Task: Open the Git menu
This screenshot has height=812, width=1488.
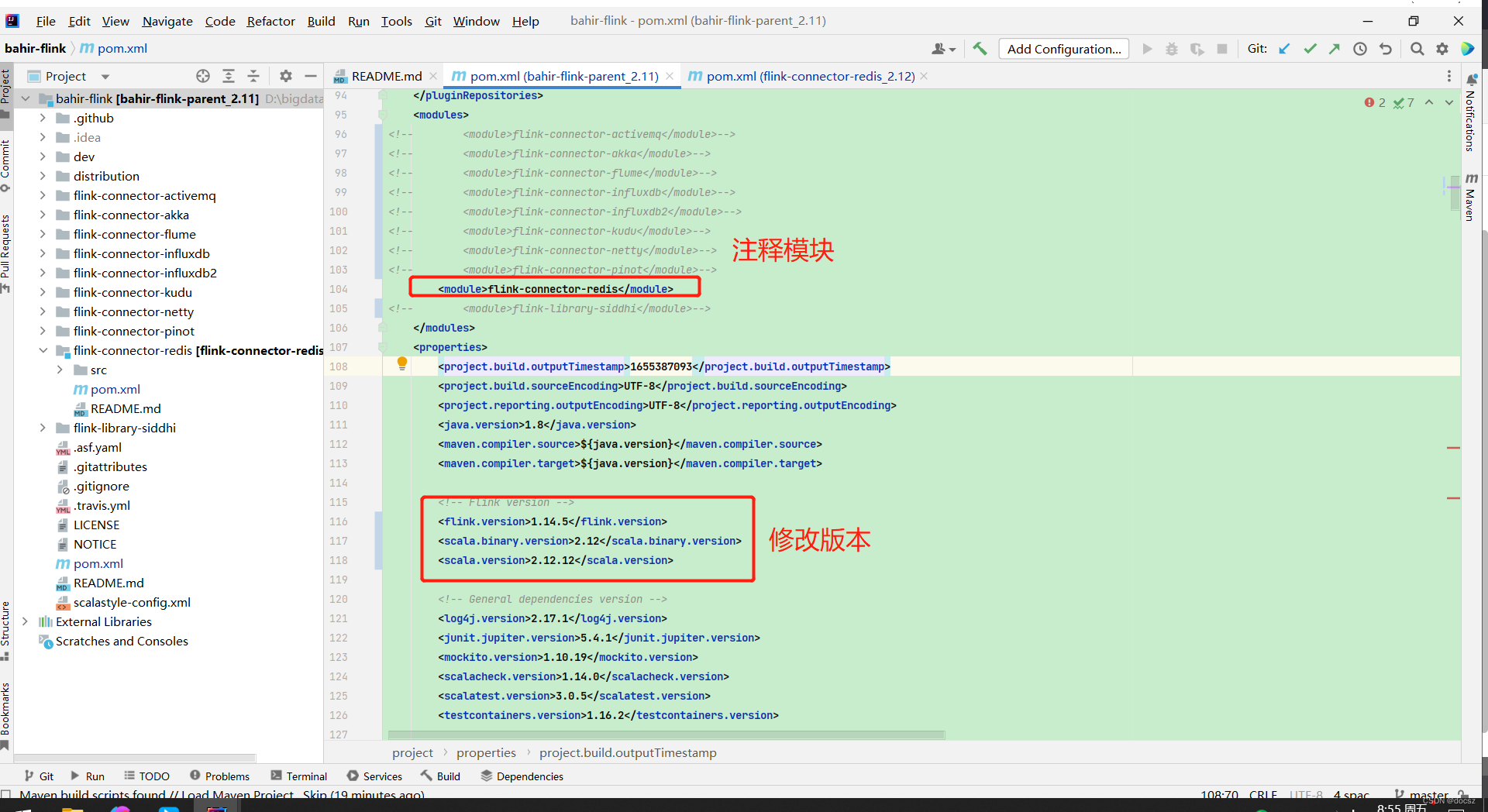Action: [433, 21]
